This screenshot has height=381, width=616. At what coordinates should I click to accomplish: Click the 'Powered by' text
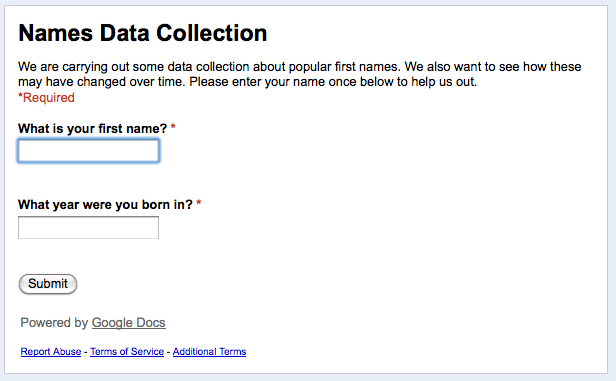(54, 322)
